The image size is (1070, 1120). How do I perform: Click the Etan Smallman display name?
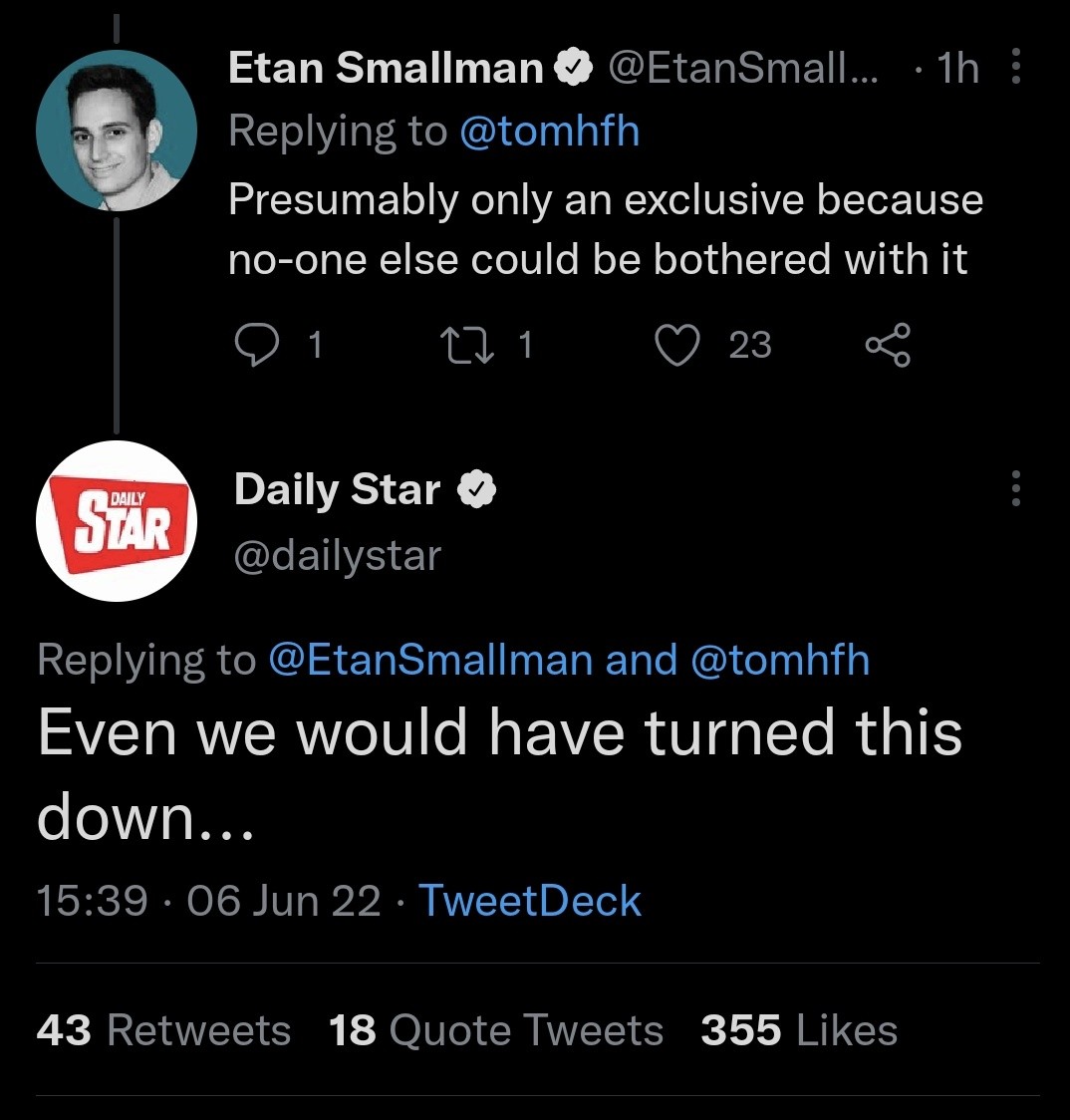pos(385,68)
